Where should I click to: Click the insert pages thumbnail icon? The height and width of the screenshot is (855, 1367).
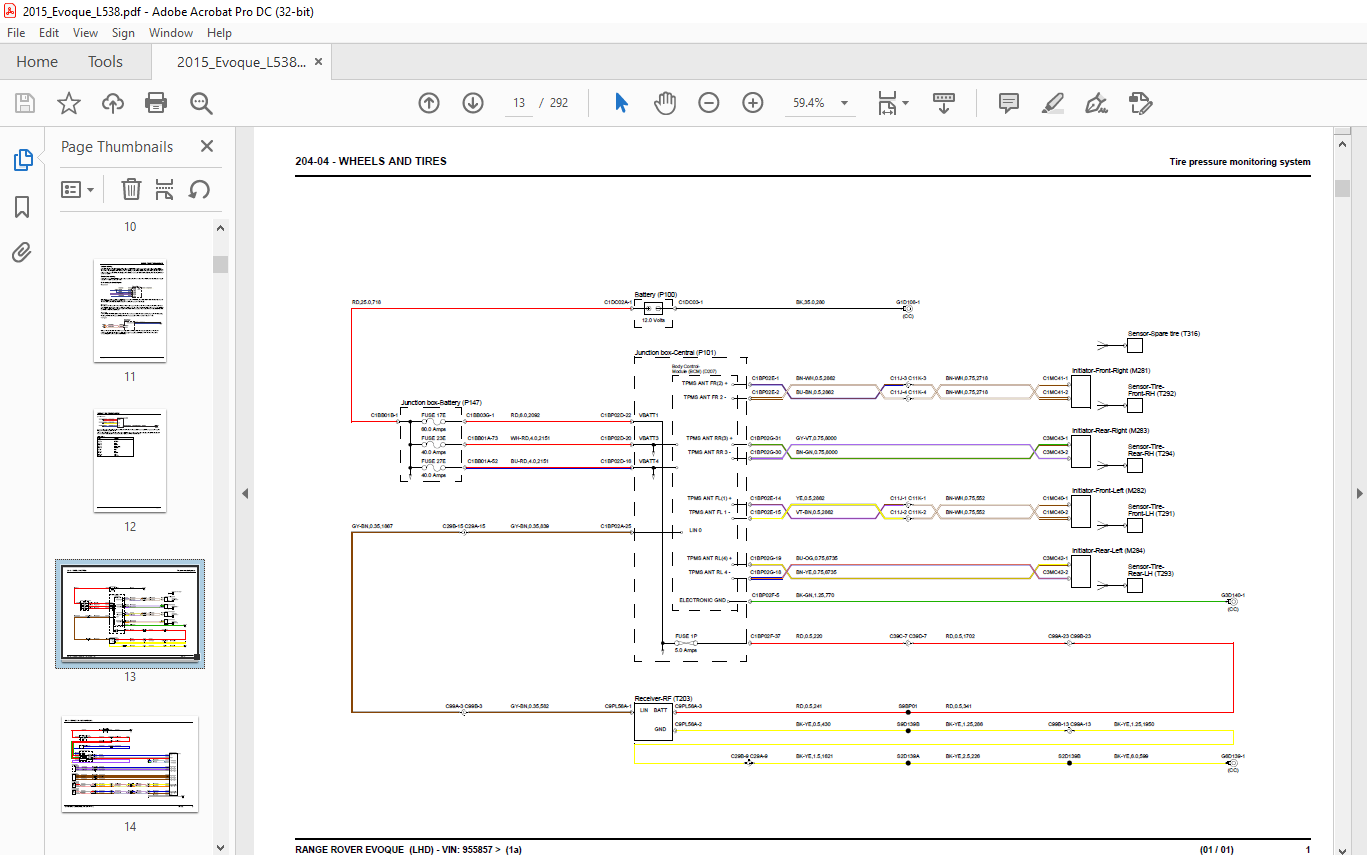tap(165, 189)
